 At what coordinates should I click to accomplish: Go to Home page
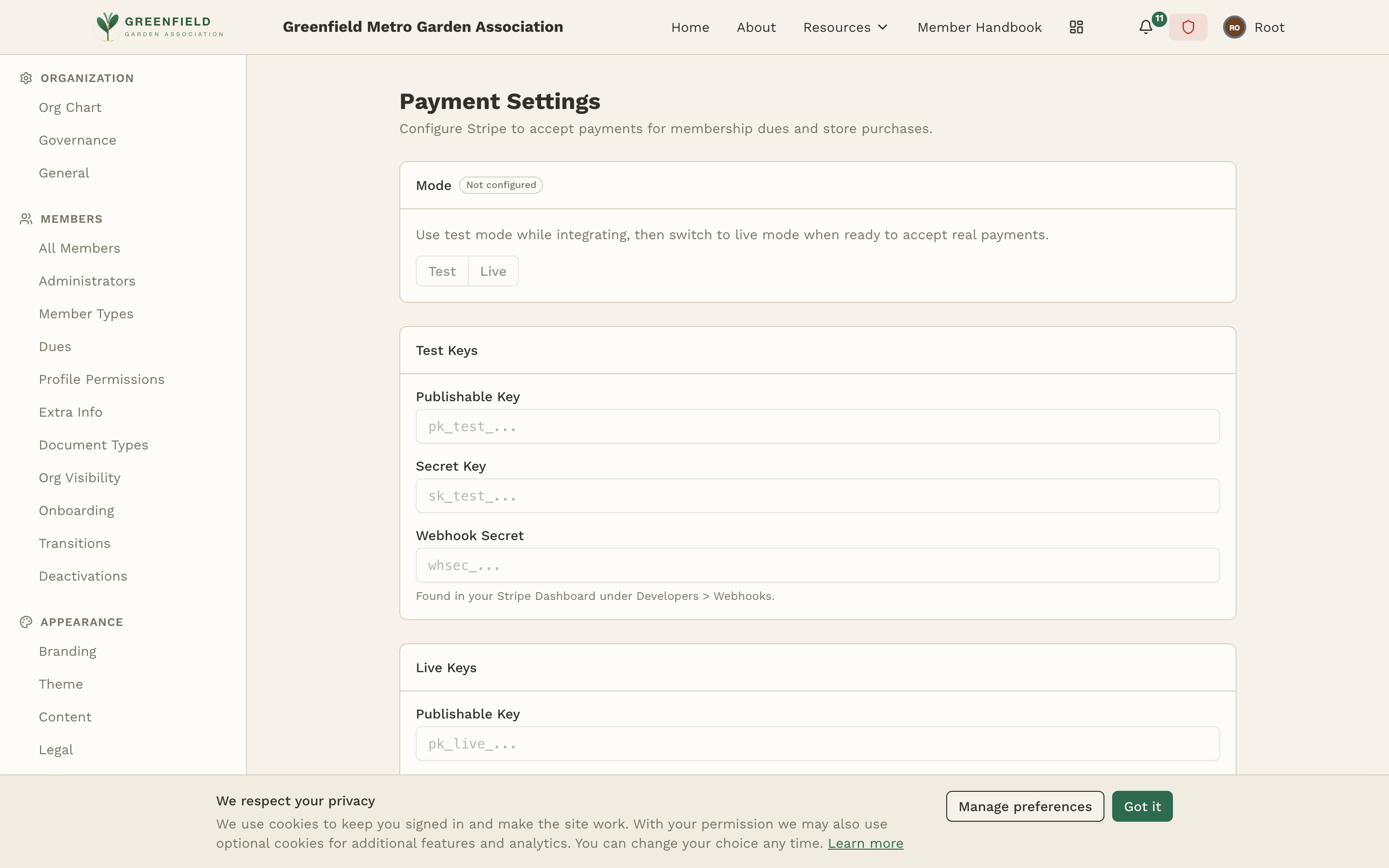pyautogui.click(x=690, y=27)
